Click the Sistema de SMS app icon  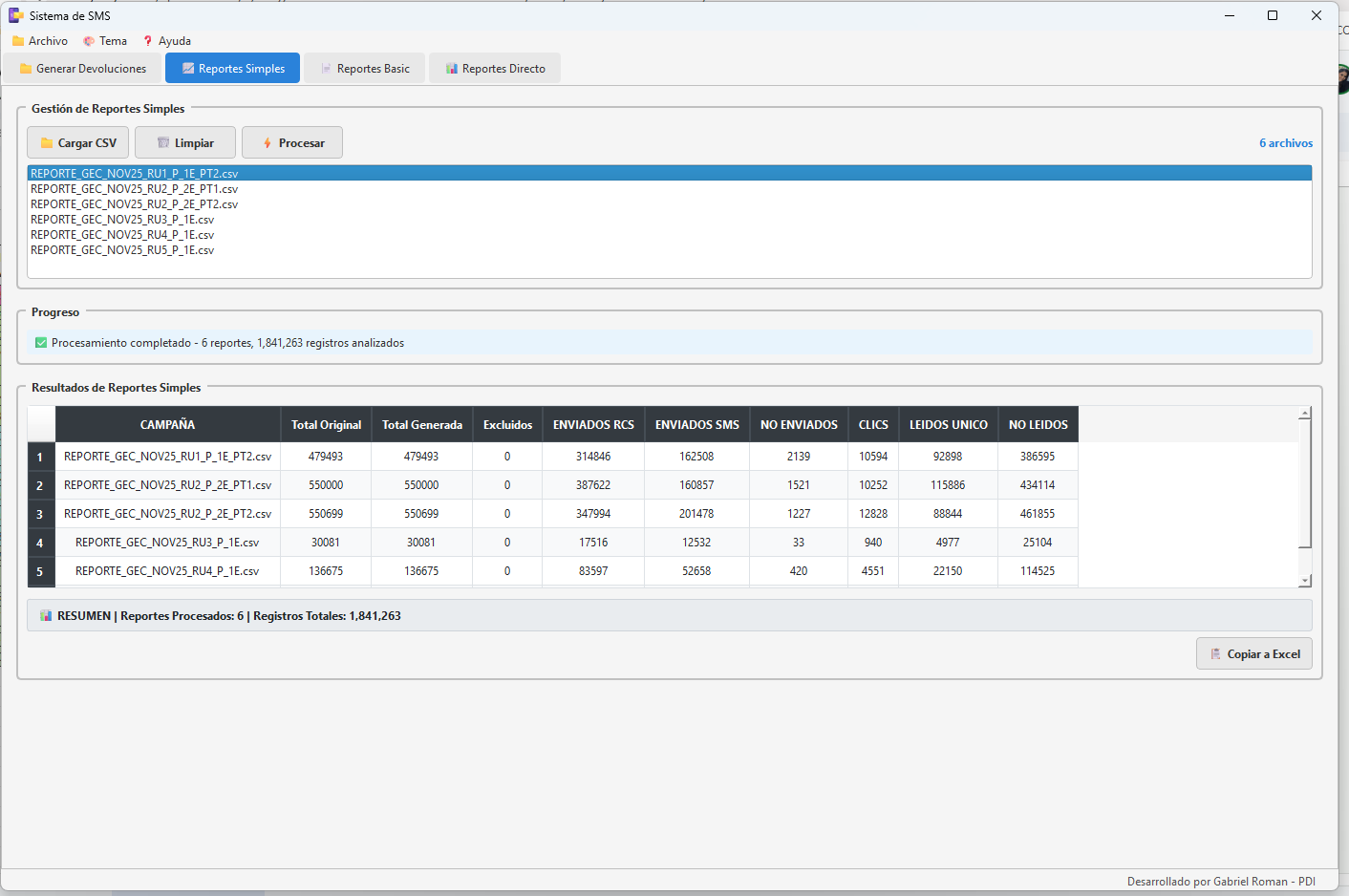tap(15, 15)
